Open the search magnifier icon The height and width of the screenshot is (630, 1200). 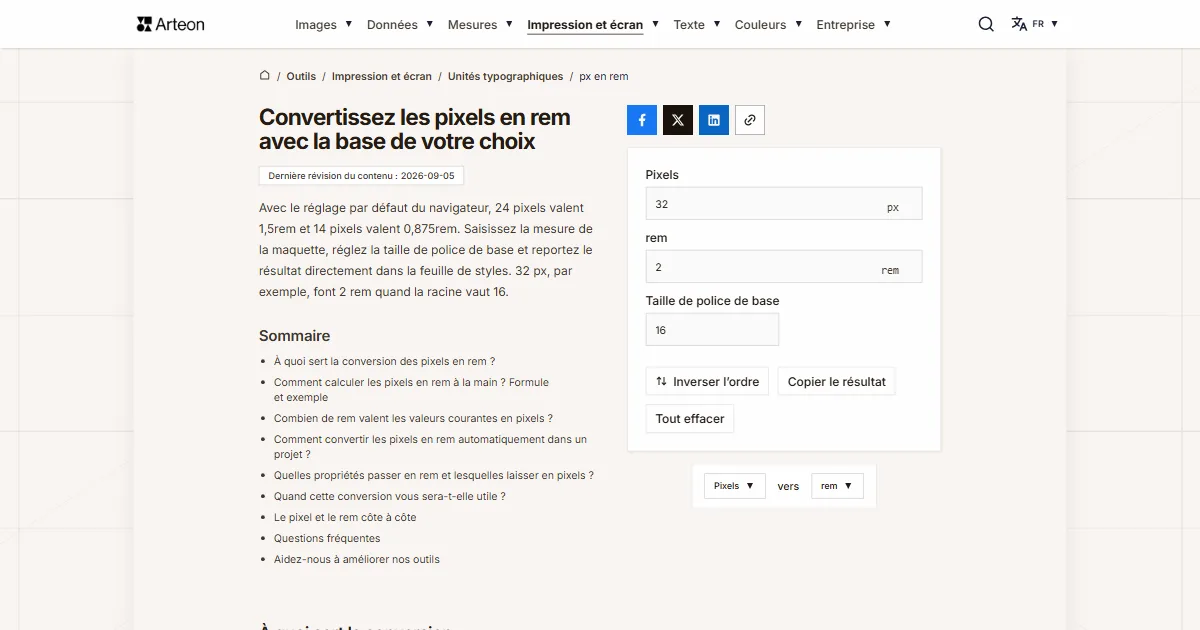point(986,24)
